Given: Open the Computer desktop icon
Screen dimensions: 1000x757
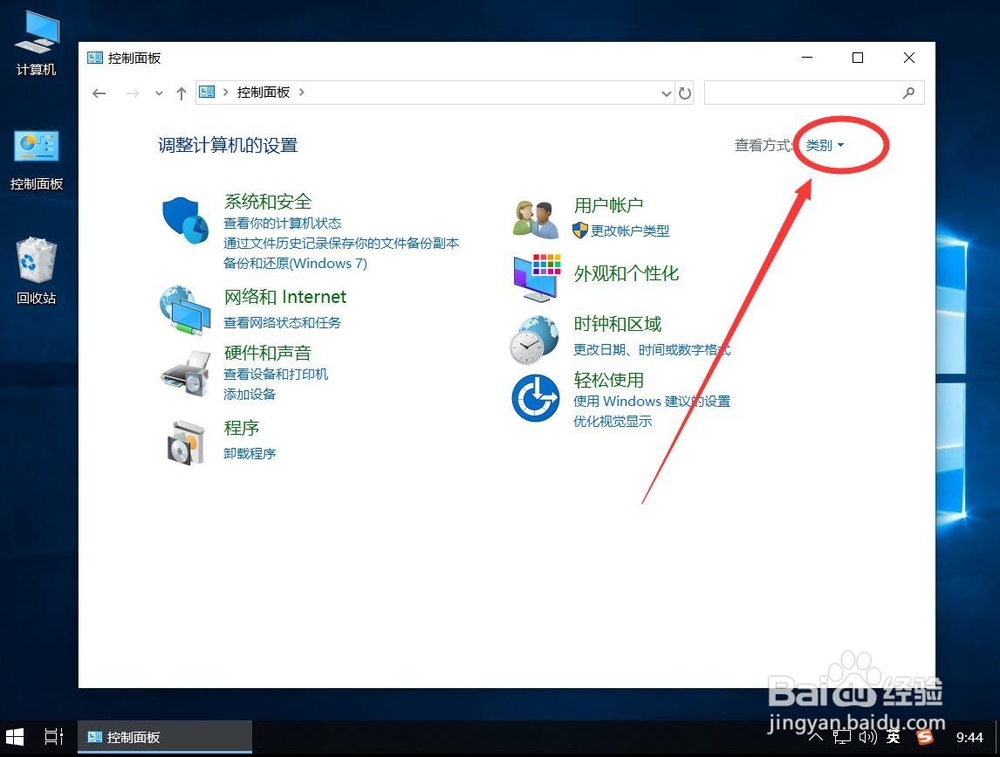Looking at the screenshot, I should (36, 43).
